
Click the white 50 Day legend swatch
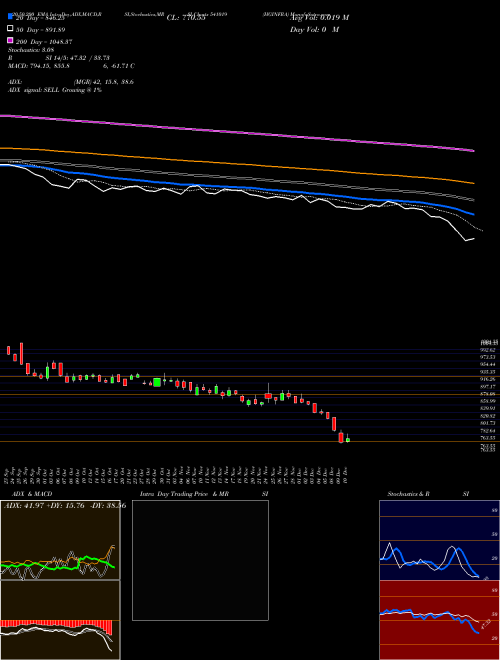(10, 28)
